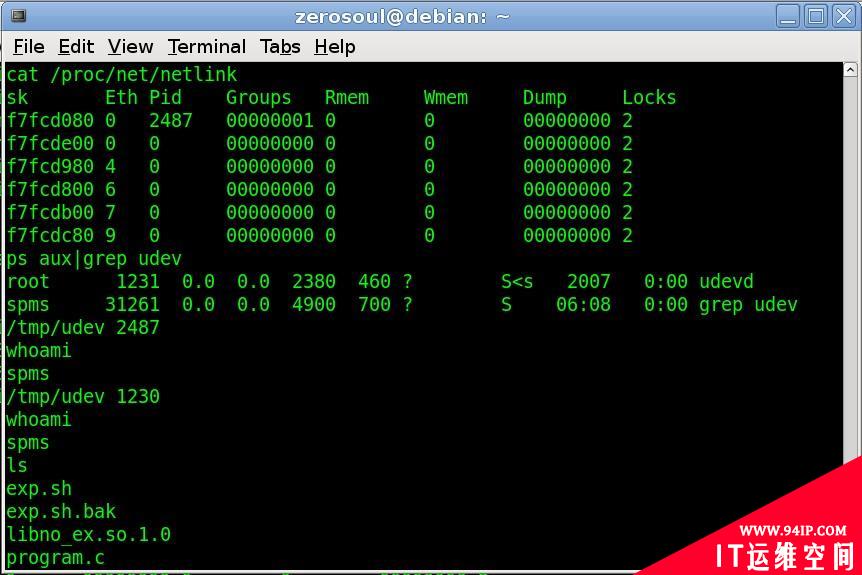Click the socket address f7fcd980
Image resolution: width=862 pixels, height=575 pixels.
50,167
